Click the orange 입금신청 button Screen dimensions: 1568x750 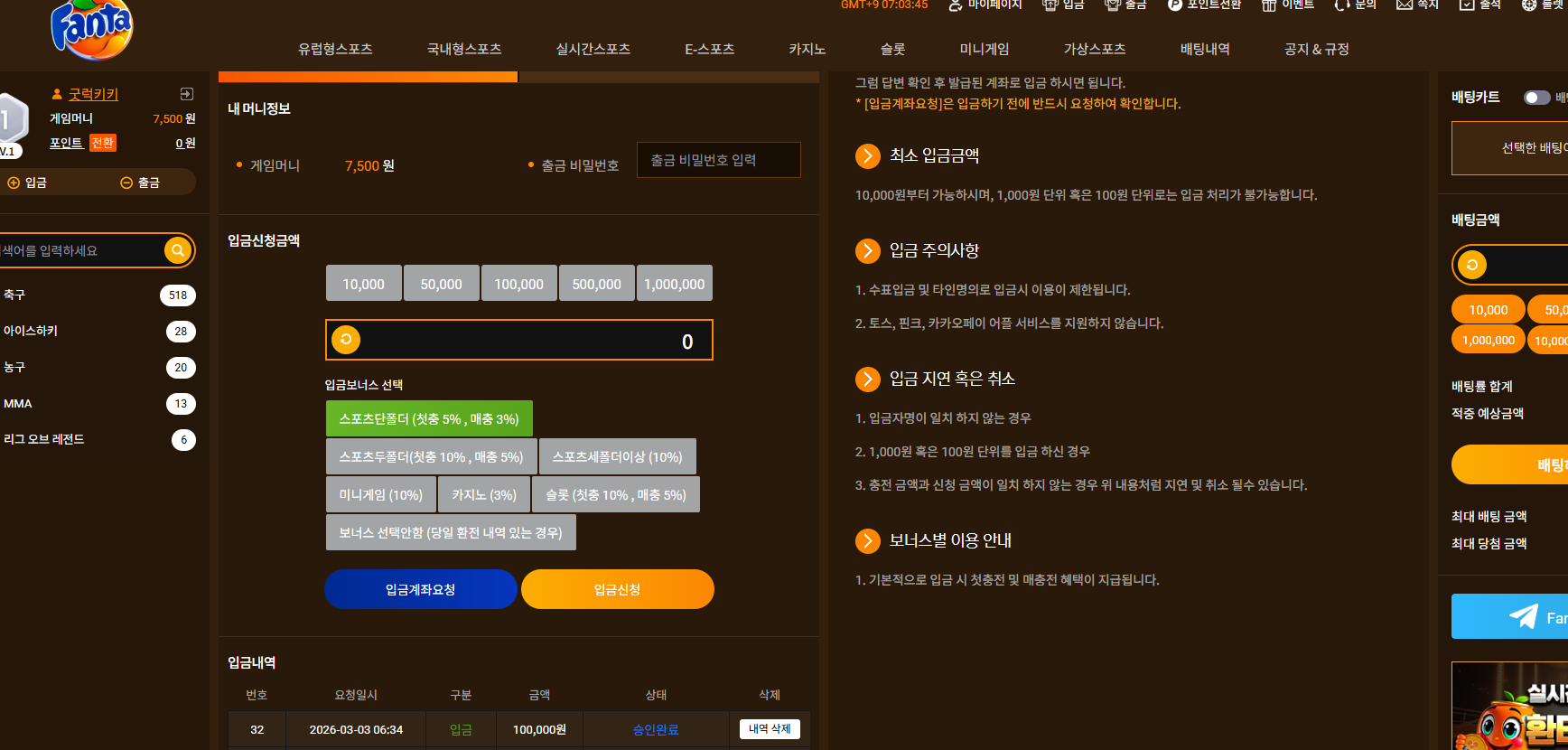[618, 589]
